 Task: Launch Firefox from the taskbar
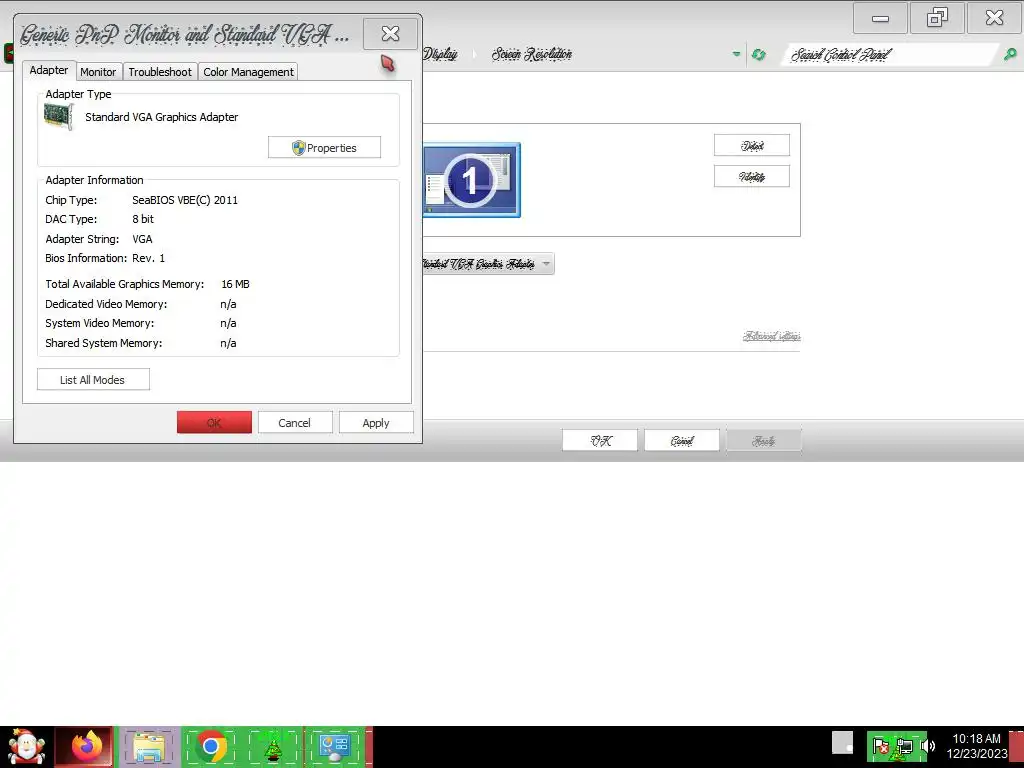click(x=86, y=746)
